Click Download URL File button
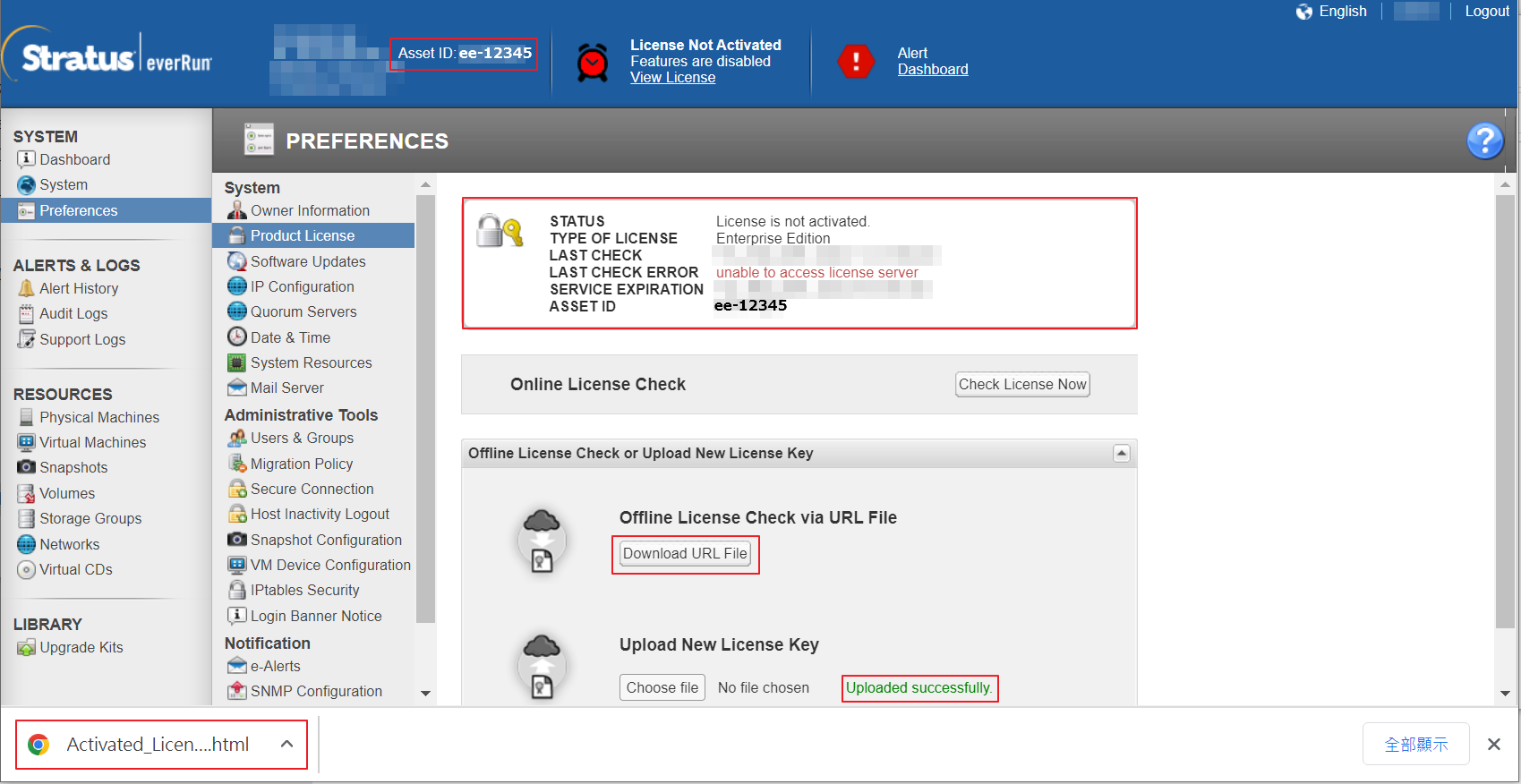 click(685, 553)
